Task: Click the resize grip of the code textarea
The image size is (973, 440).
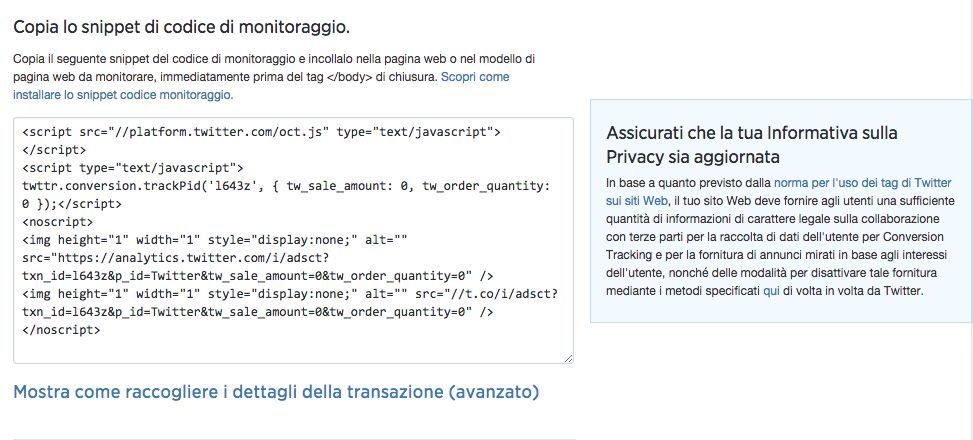Action: tap(568, 358)
